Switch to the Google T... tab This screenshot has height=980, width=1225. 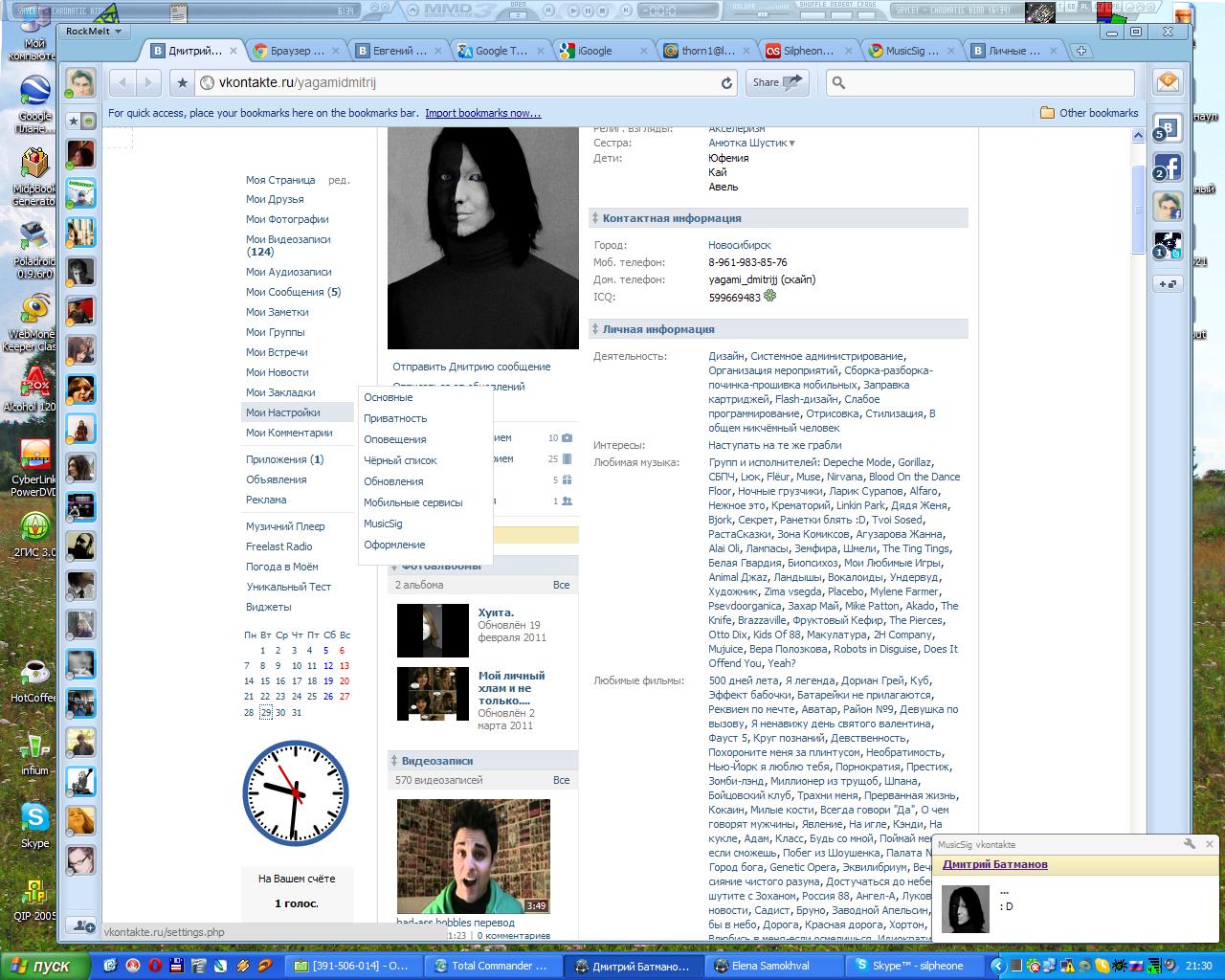pyautogui.click(x=501, y=51)
